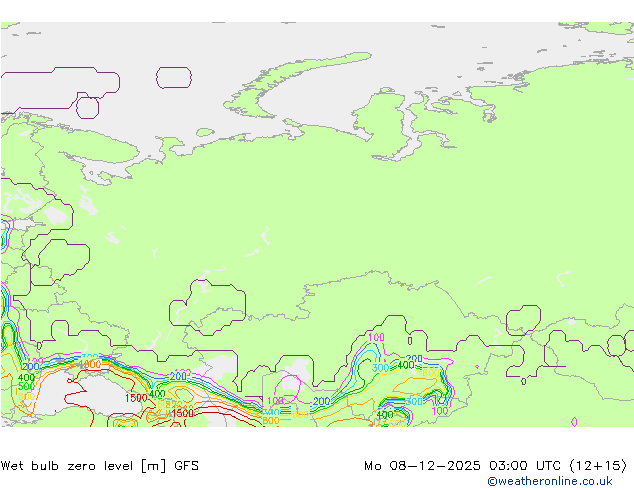634x490 pixels.
Task: Open the weatheronline.co.uk link
Action: (x=550, y=481)
